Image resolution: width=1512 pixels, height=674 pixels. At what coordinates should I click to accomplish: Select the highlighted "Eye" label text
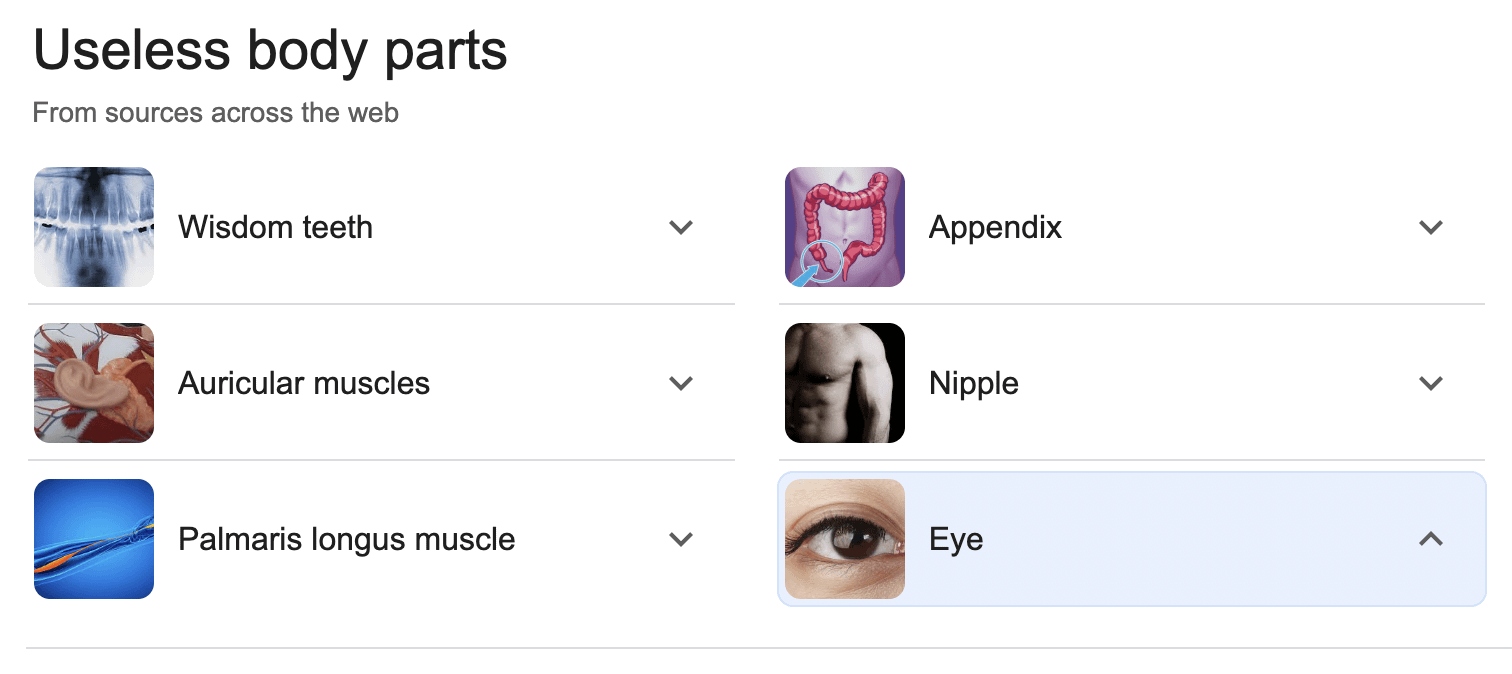point(956,539)
